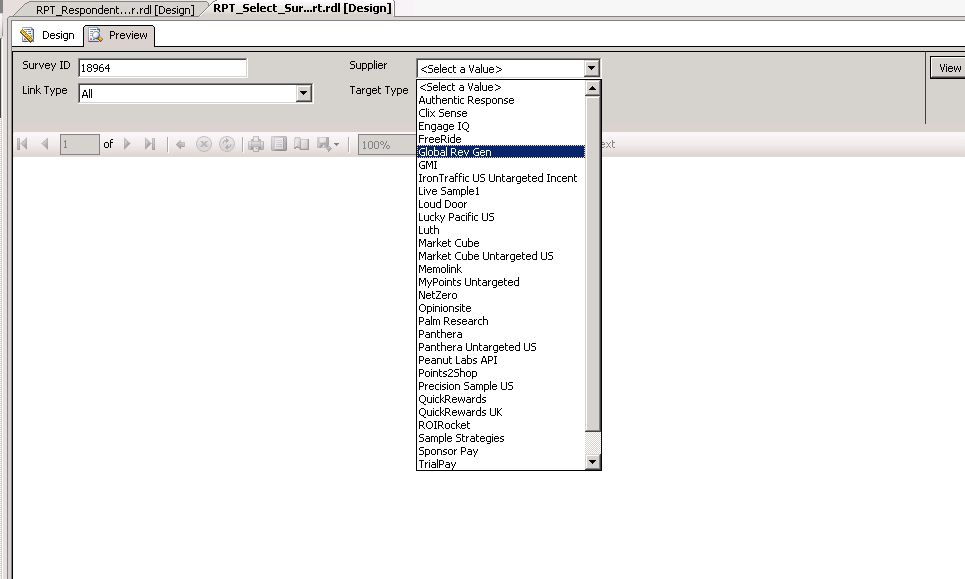Viewport: 965px width, 579px height.
Task: Open page setup
Action: (302, 144)
